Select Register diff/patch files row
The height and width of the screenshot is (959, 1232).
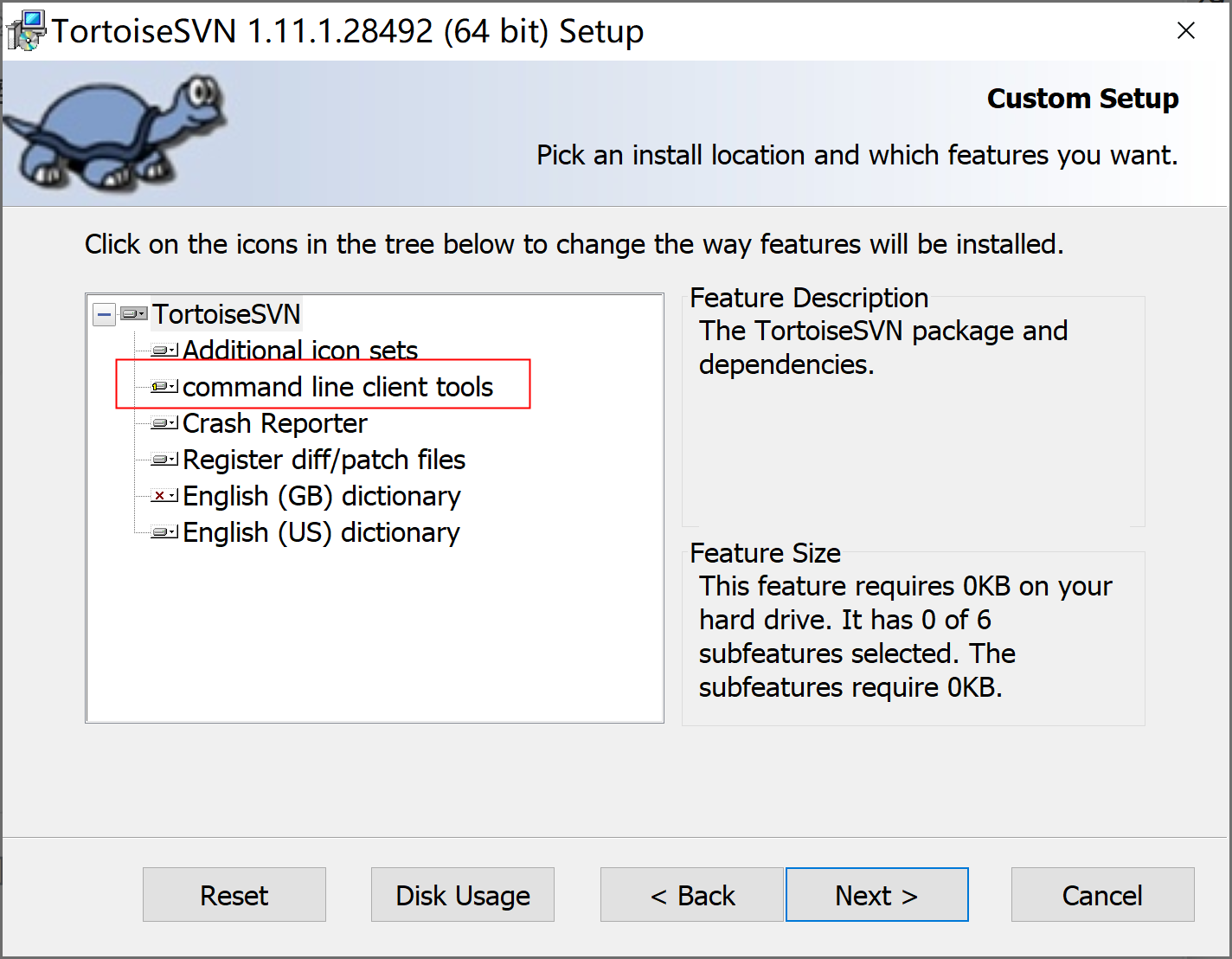pyautogui.click(x=324, y=460)
